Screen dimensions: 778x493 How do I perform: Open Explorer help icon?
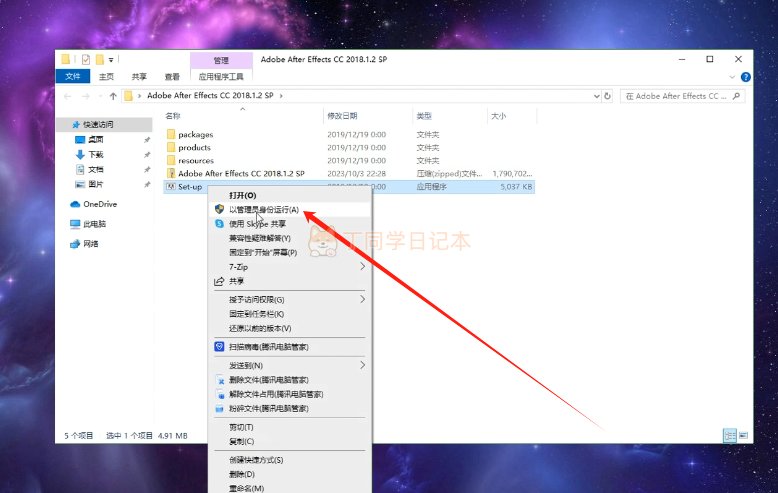pyautogui.click(x=745, y=77)
